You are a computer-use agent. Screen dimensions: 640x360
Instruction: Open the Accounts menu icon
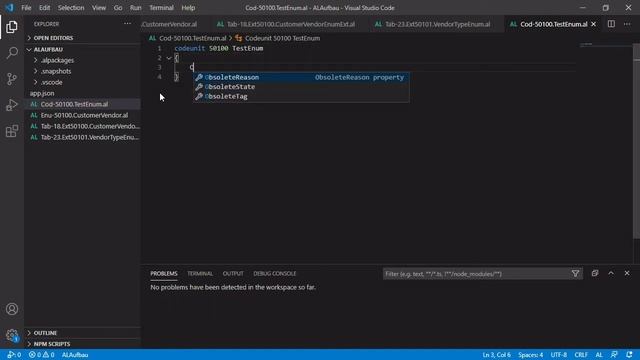pyautogui.click(x=12, y=309)
